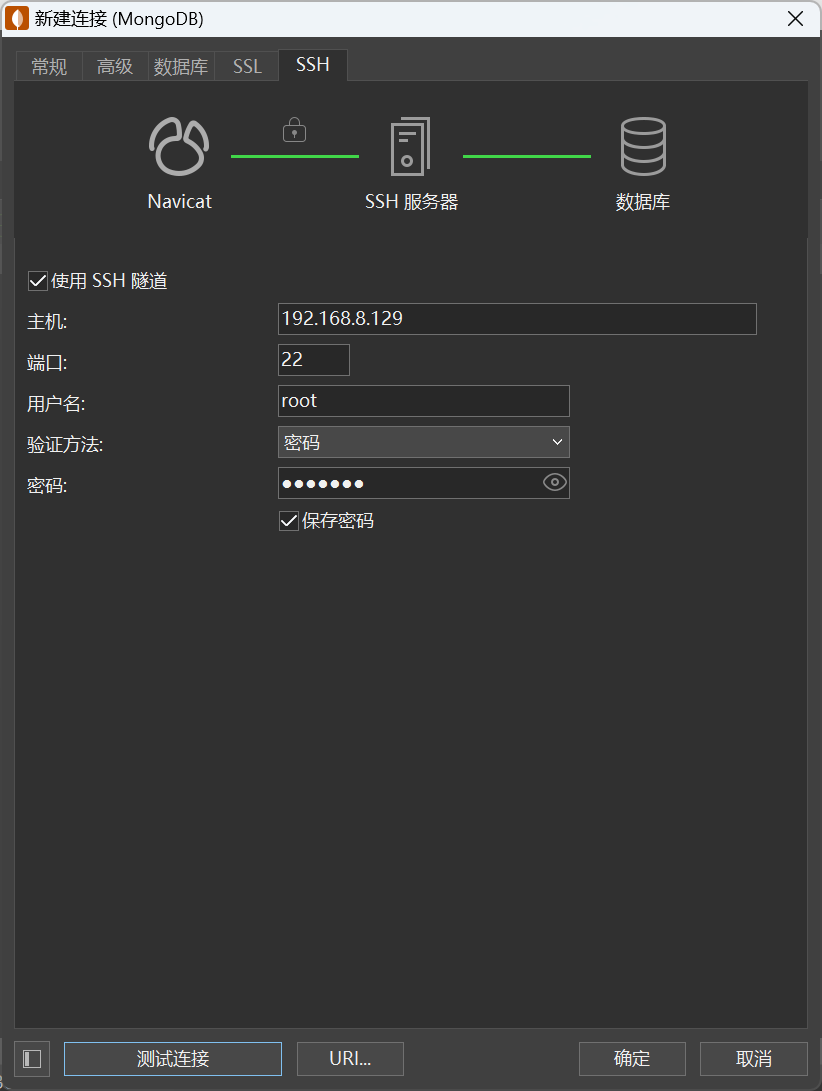822x1091 pixels.
Task: Confirm with the 确定 button
Action: coord(632,1059)
